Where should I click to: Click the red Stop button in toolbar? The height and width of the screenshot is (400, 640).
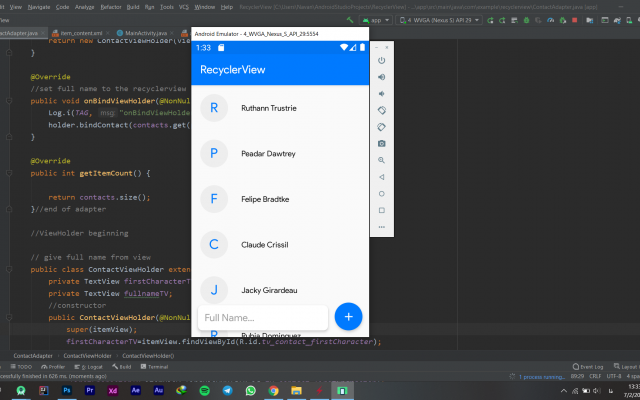(575, 20)
